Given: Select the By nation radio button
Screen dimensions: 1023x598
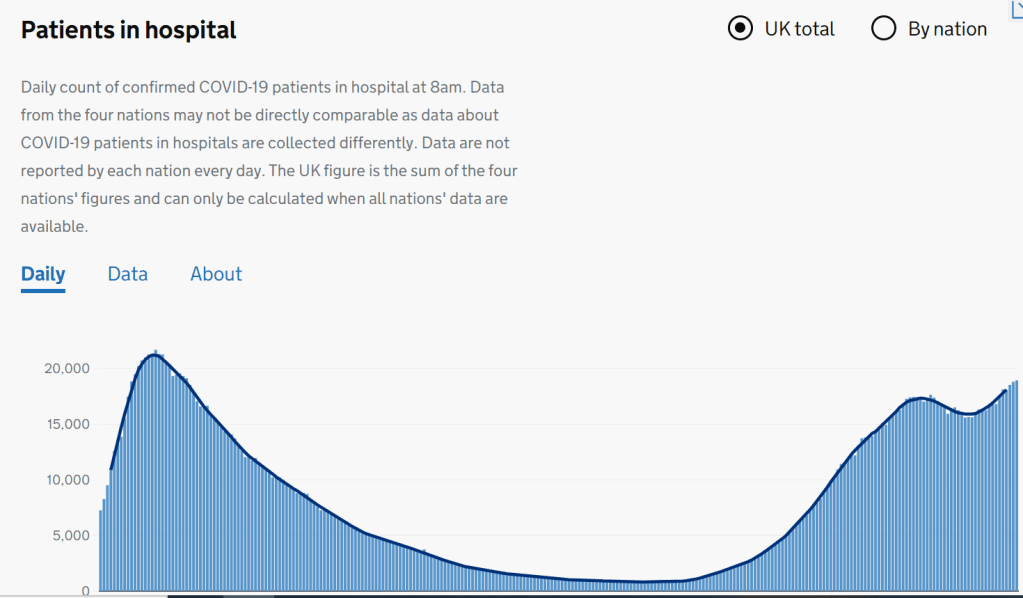Looking at the screenshot, I should (x=883, y=28).
